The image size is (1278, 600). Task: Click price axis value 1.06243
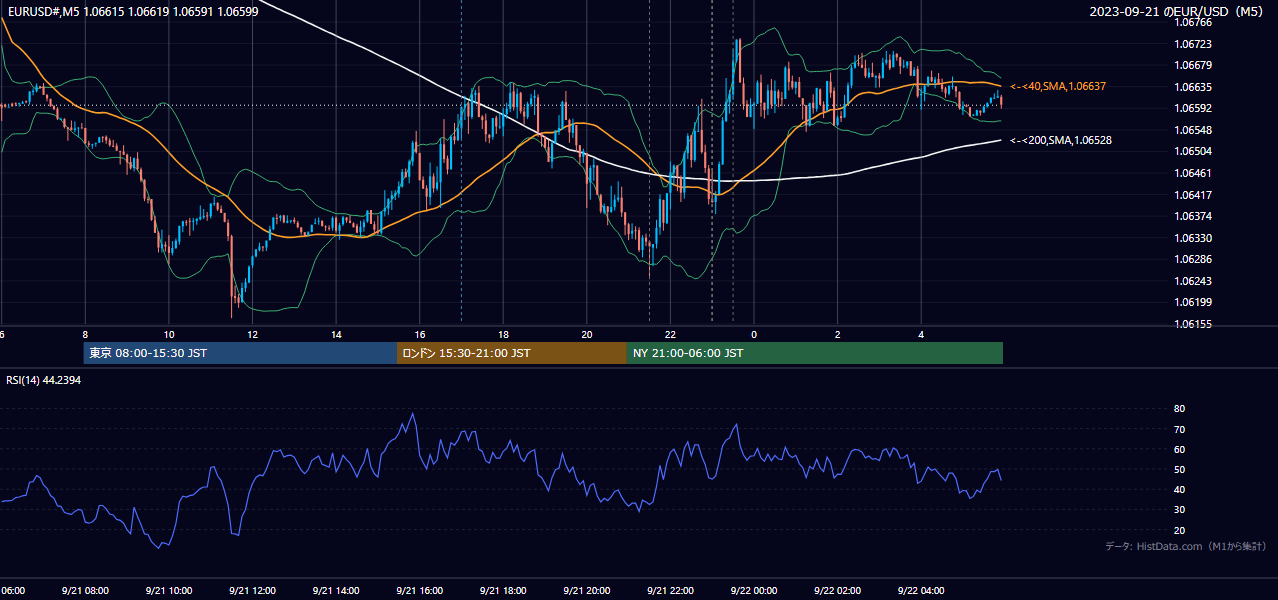pos(1192,281)
